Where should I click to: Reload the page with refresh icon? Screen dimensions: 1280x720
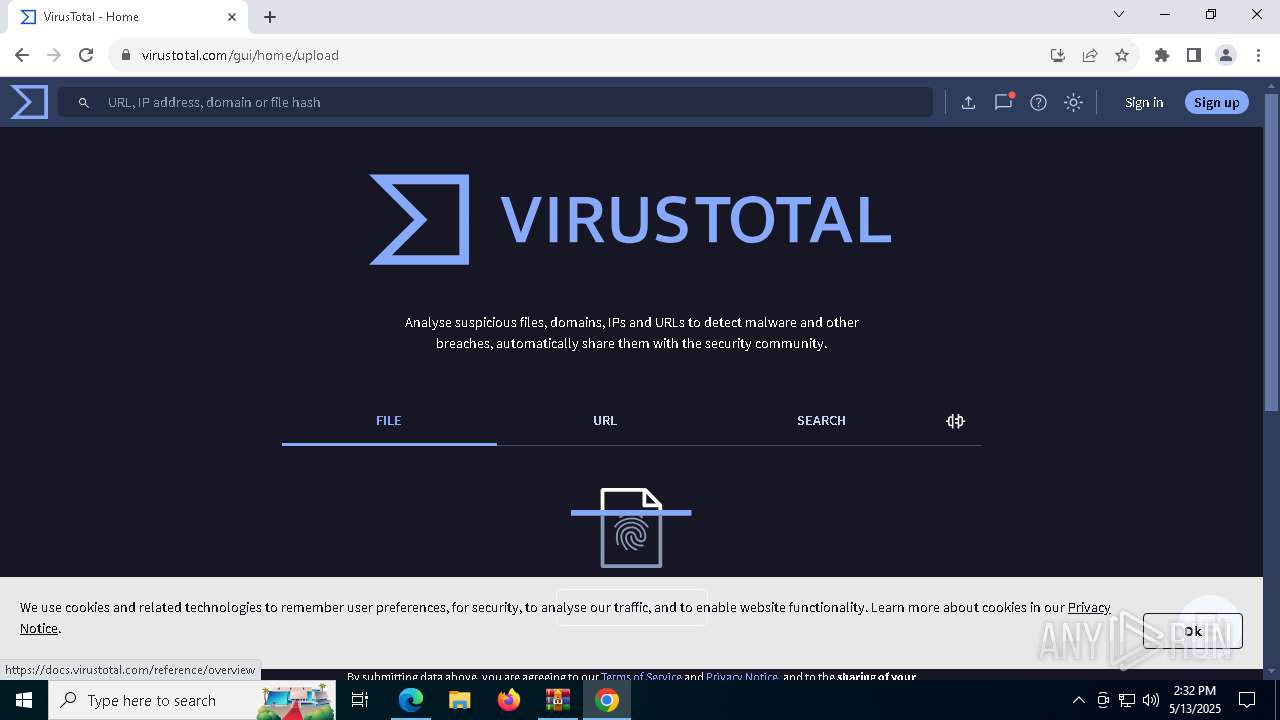(86, 55)
